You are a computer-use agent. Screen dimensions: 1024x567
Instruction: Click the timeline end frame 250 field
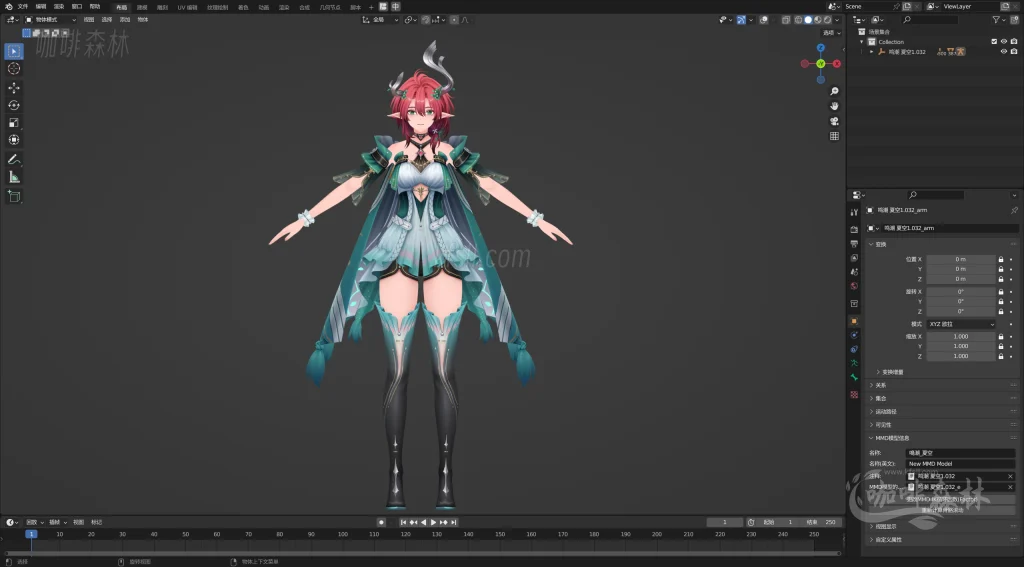[821, 522]
